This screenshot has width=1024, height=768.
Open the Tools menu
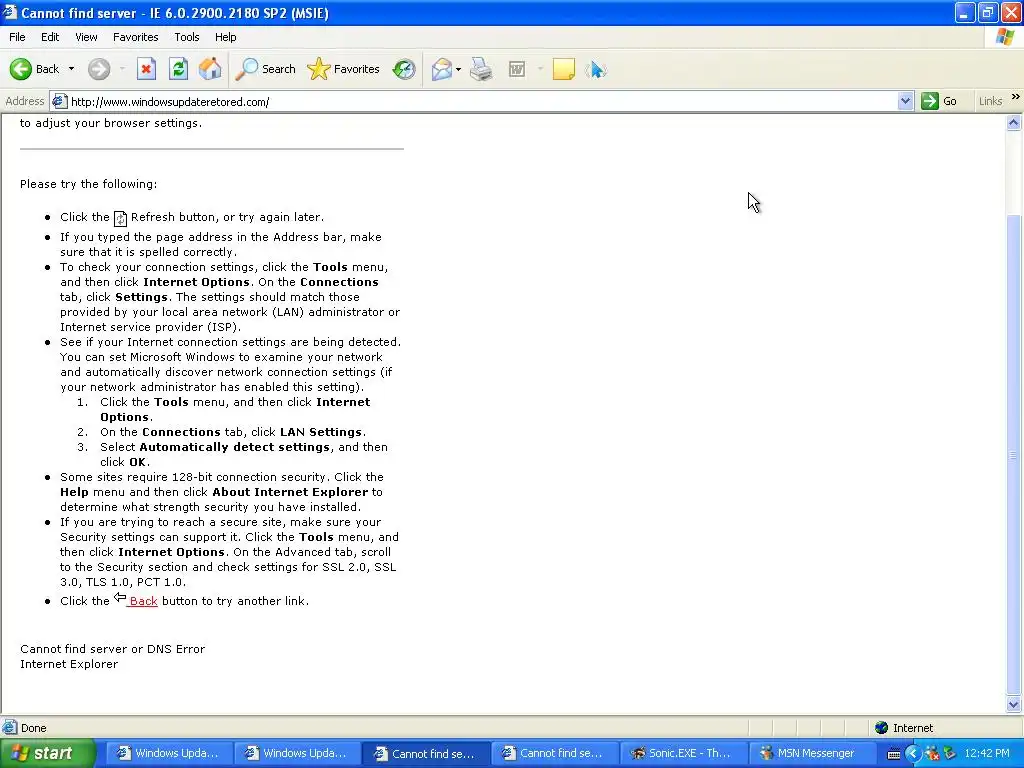tap(186, 37)
